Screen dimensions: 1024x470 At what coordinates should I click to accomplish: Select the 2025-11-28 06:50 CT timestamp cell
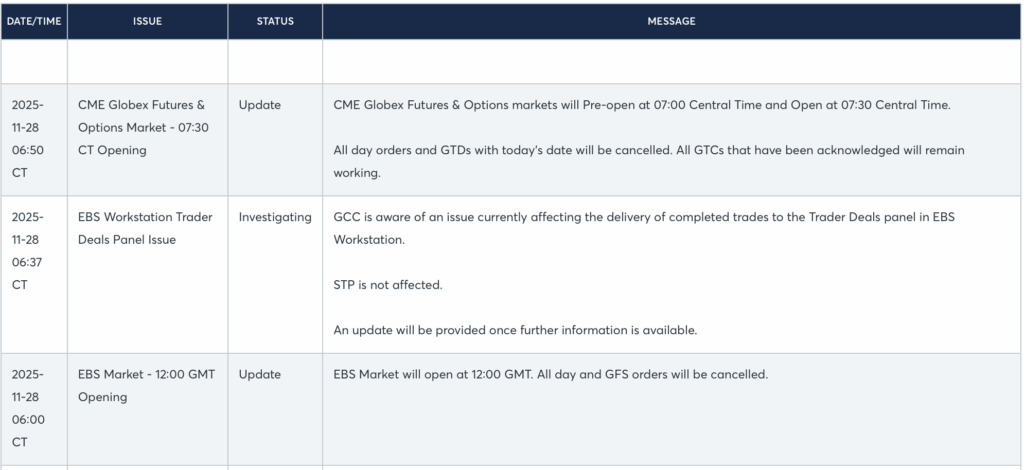[28, 138]
